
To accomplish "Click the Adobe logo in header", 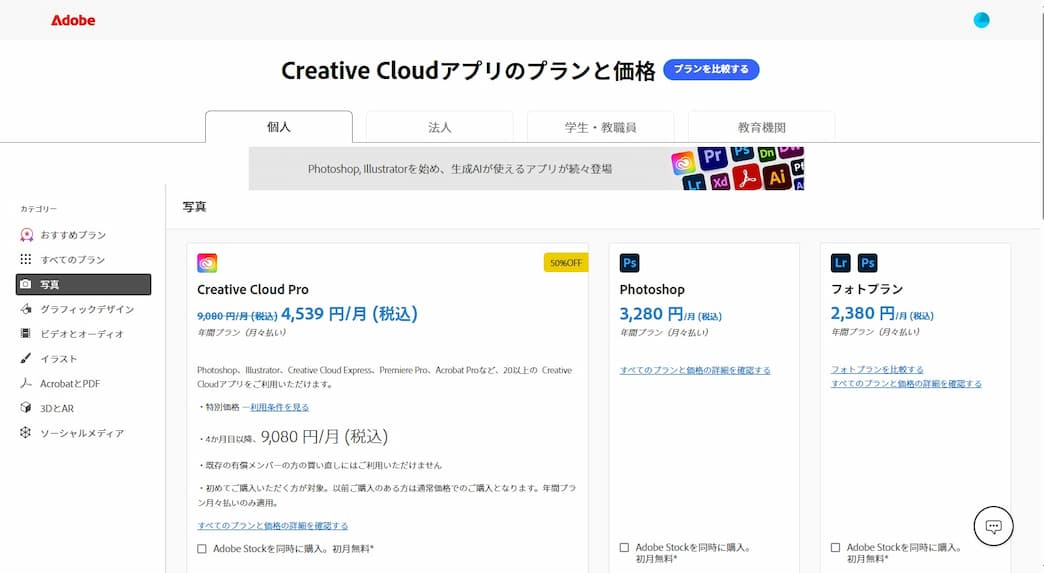I will pos(73,21).
